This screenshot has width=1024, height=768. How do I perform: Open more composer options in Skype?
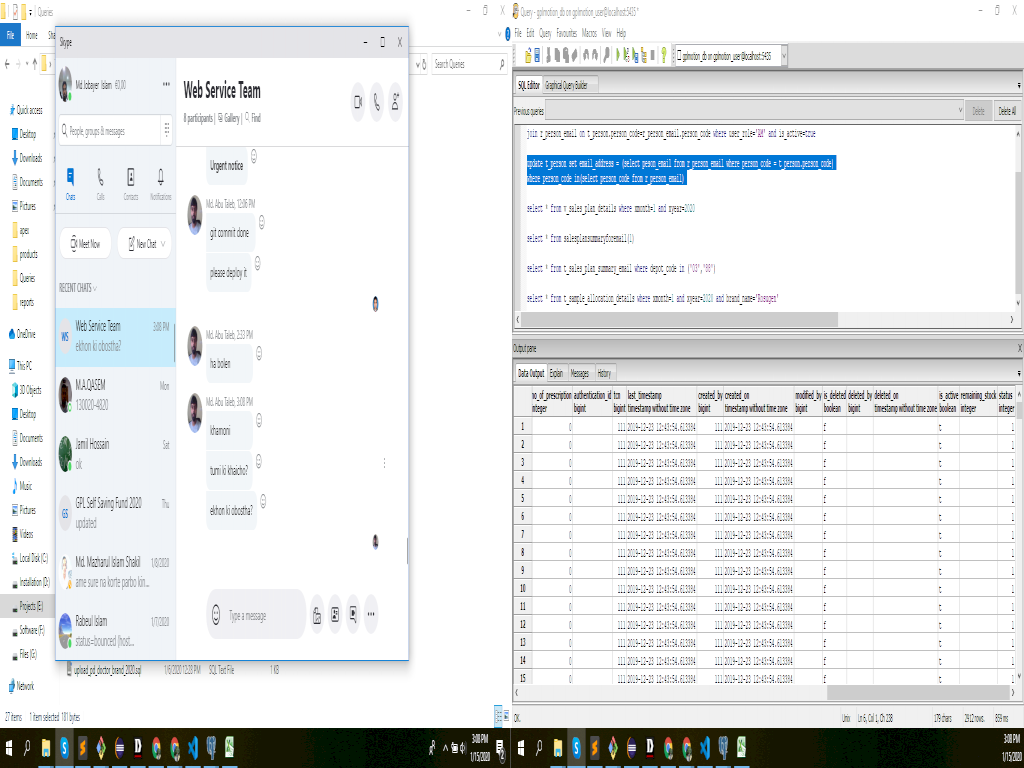[371, 615]
